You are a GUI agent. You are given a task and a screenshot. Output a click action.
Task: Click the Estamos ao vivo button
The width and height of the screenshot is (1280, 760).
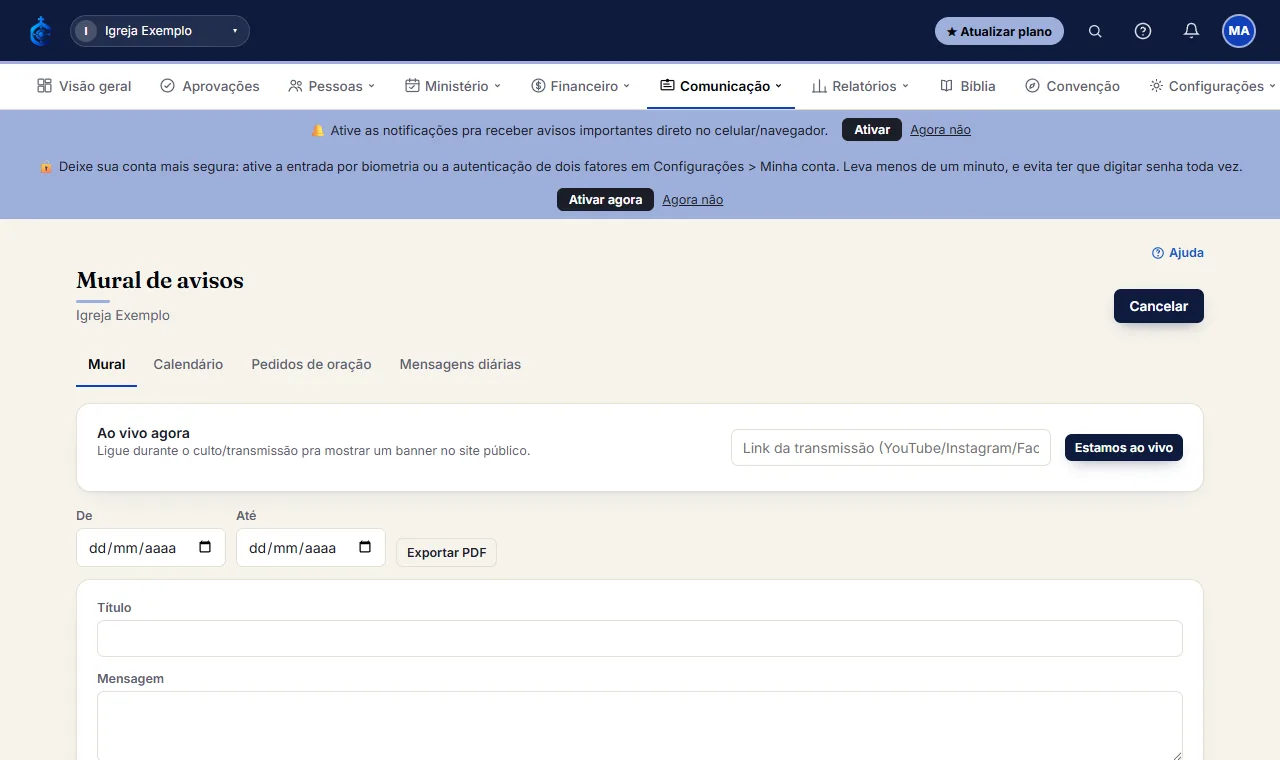[1124, 448]
